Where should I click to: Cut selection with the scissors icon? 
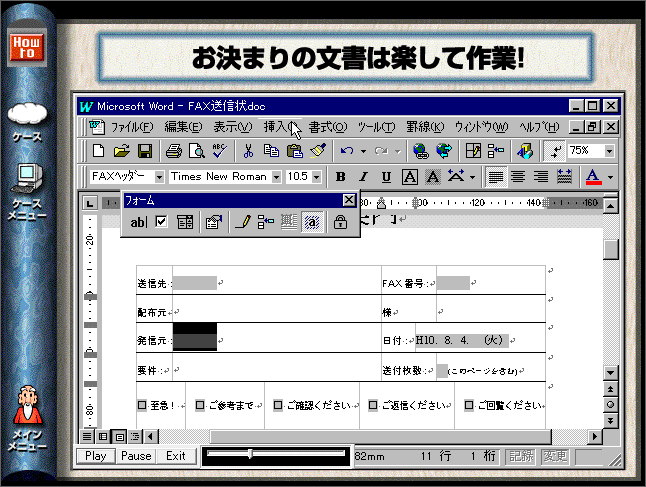point(248,151)
